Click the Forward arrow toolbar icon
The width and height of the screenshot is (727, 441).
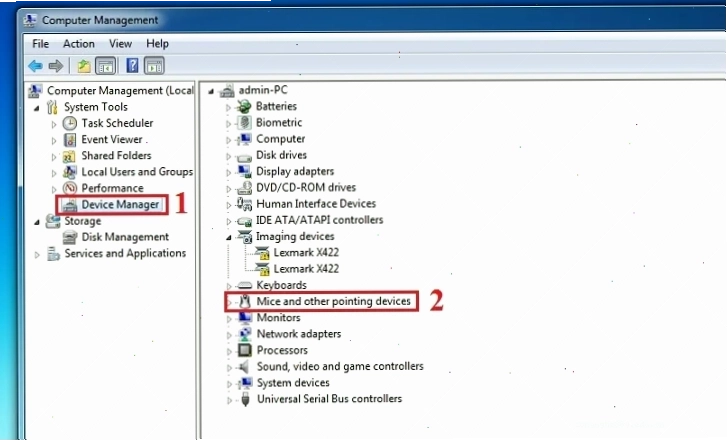[56, 66]
